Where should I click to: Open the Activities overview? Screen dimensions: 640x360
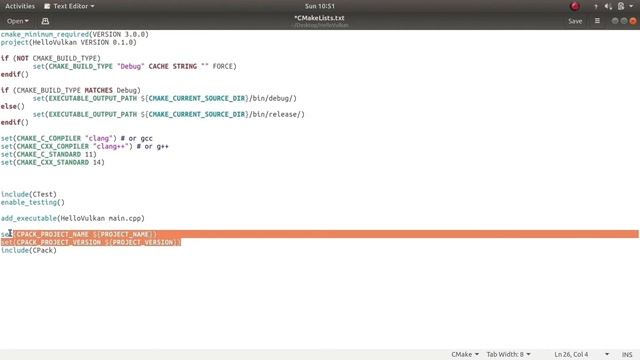point(20,6)
